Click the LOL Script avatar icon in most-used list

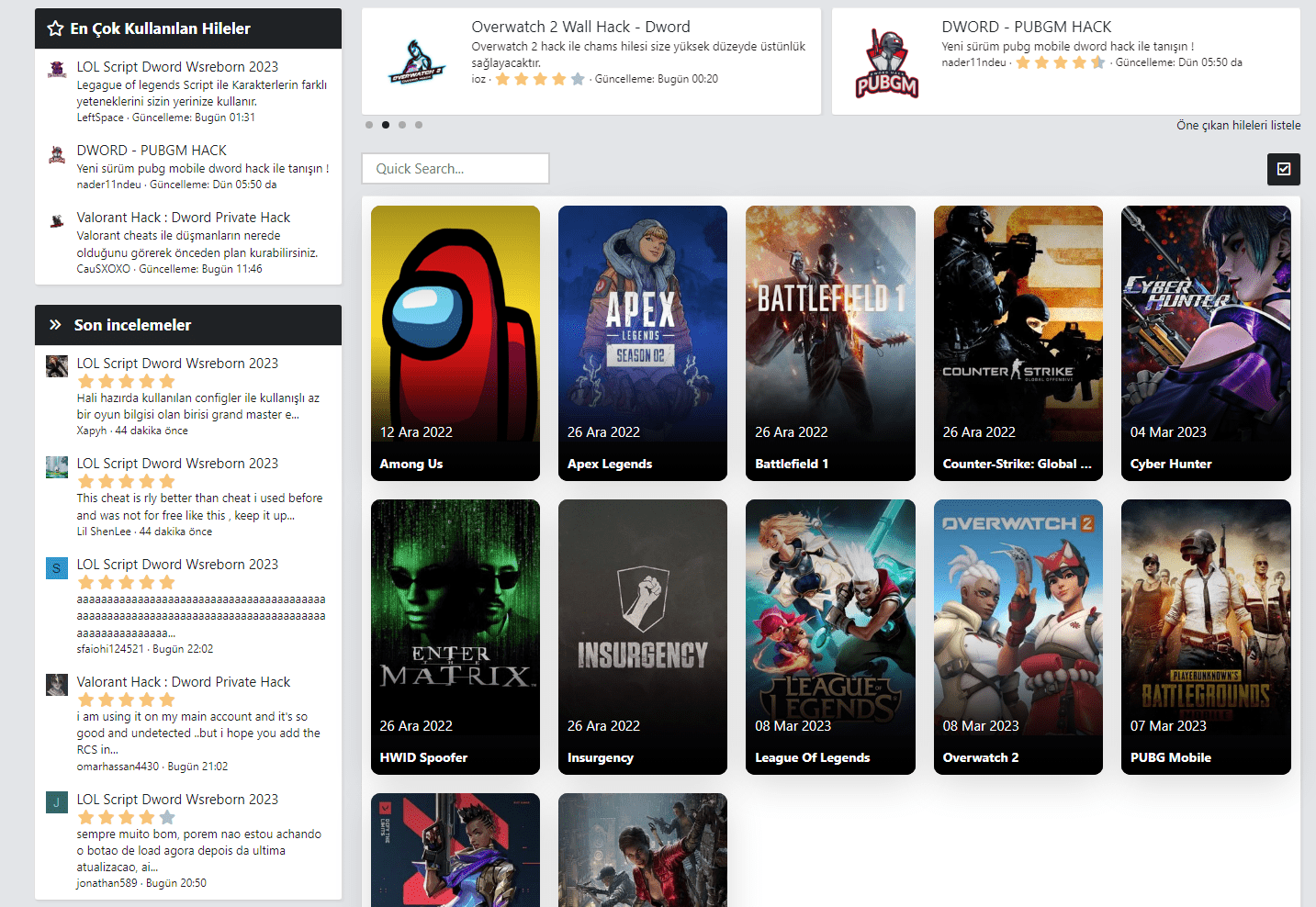pos(57,70)
